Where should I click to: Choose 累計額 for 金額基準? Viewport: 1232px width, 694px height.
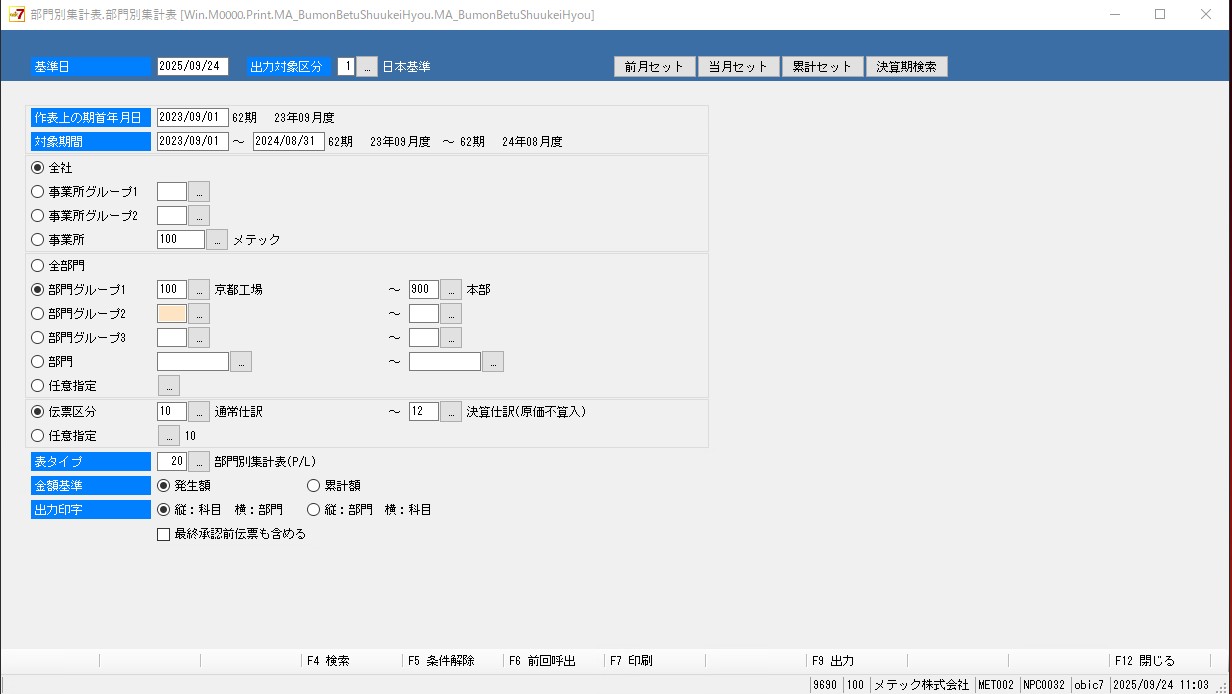314,485
